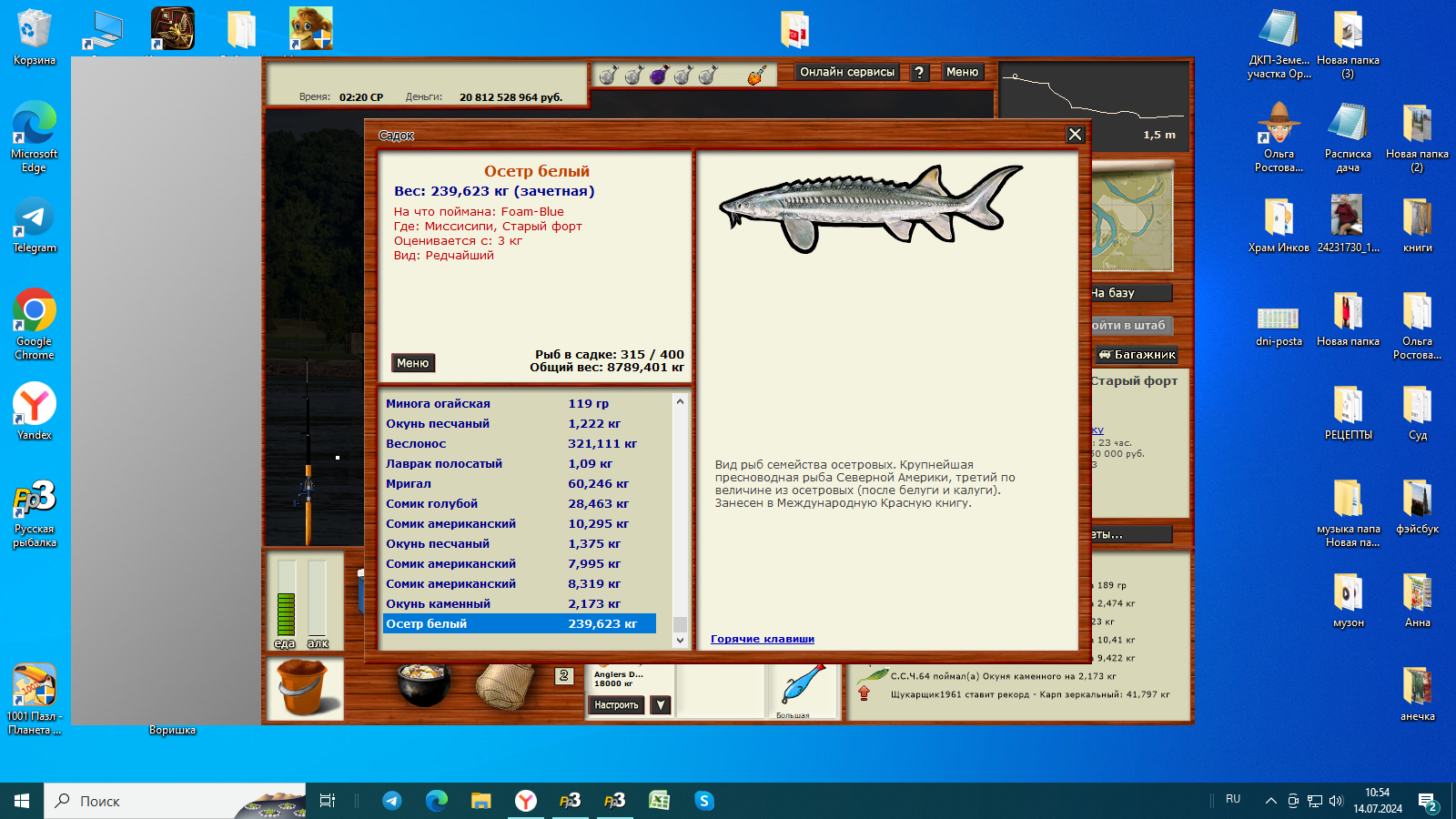Open the РЕЦЕПТЫ desktop folder
This screenshot has width=1456, height=819.
[x=1348, y=412]
